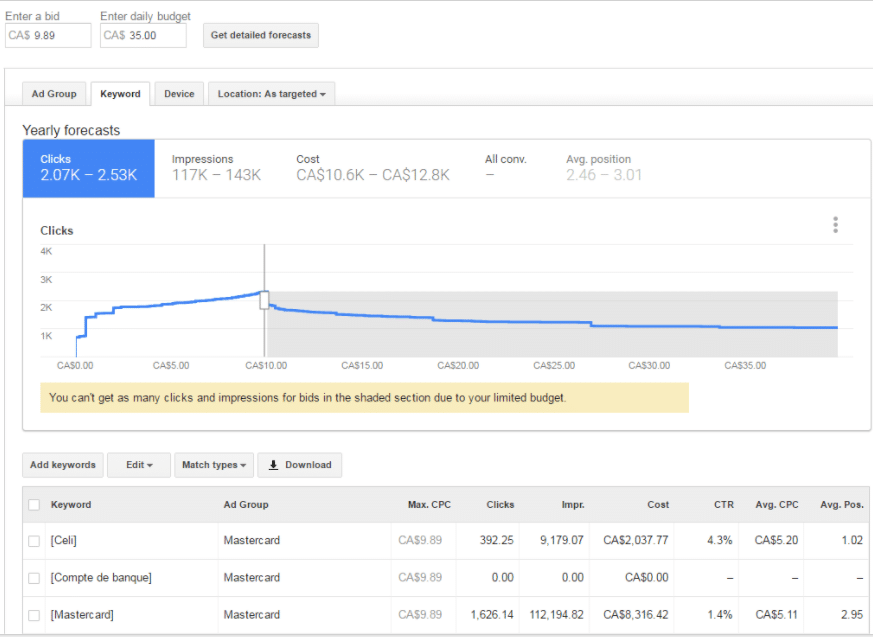Open the Match types dropdown
873x637 pixels.
pos(214,465)
